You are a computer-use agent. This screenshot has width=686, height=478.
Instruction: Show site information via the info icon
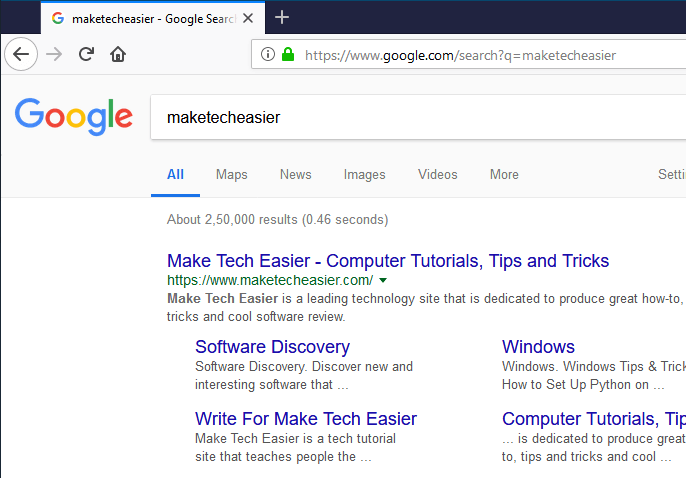[268, 54]
